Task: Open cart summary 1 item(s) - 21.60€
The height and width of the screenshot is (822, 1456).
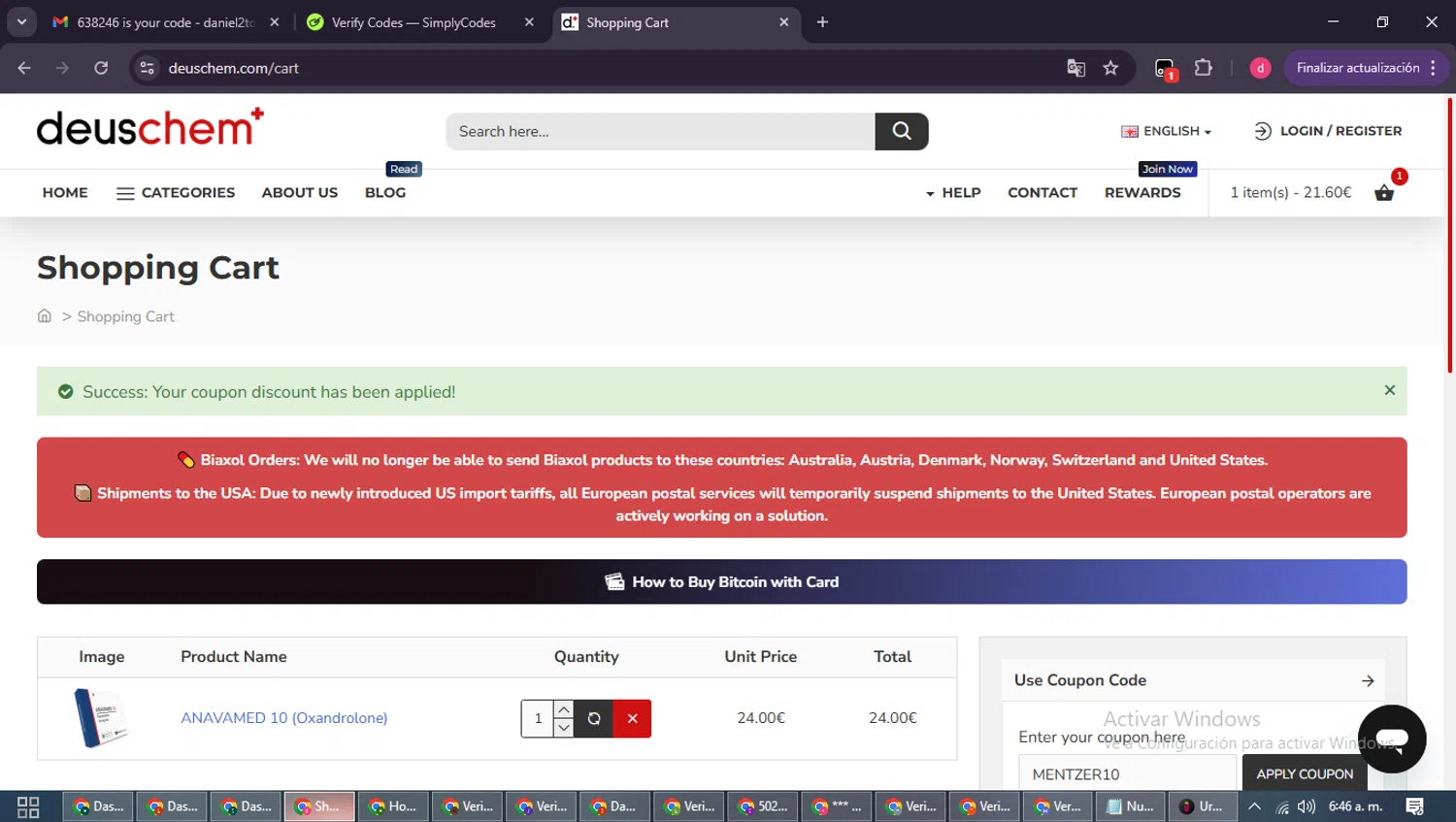Action: (x=1290, y=192)
